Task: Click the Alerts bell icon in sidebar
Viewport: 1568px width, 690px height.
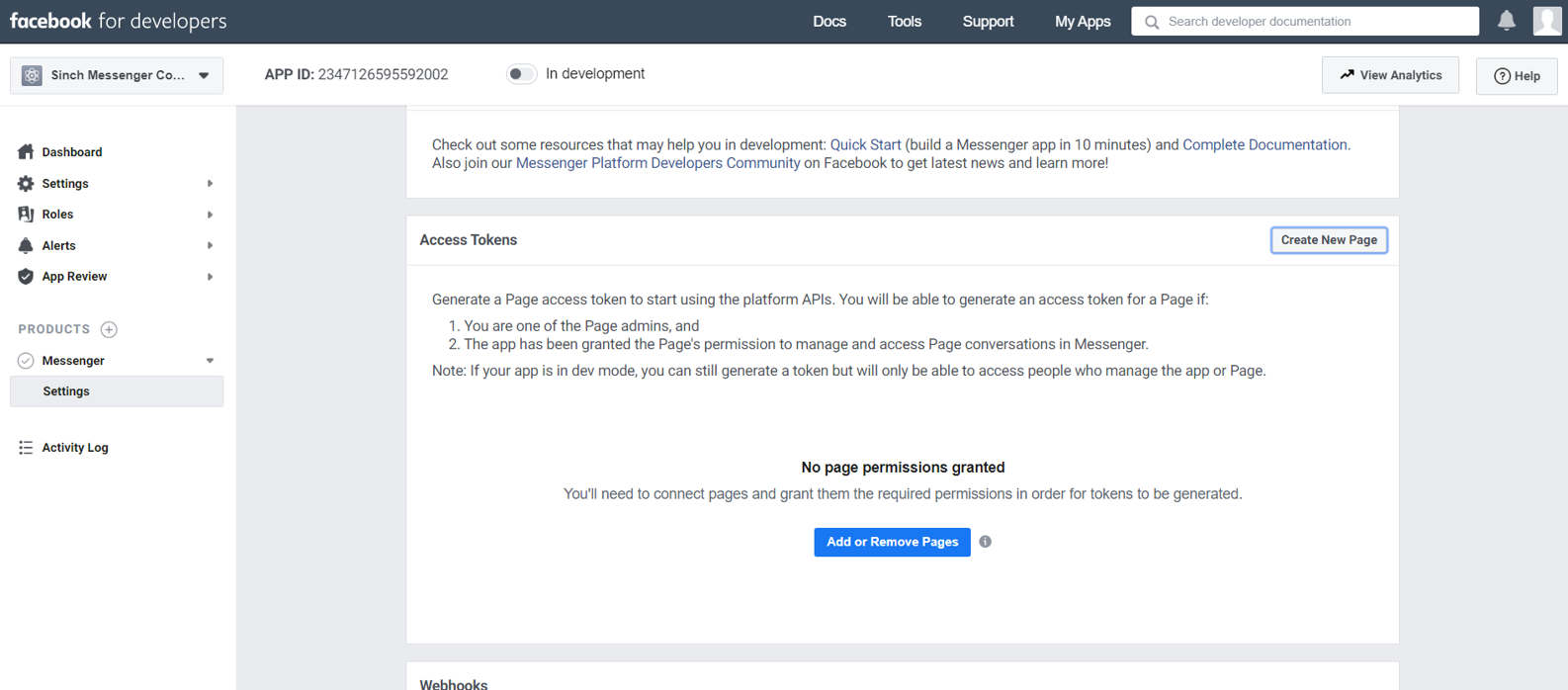Action: click(x=26, y=245)
